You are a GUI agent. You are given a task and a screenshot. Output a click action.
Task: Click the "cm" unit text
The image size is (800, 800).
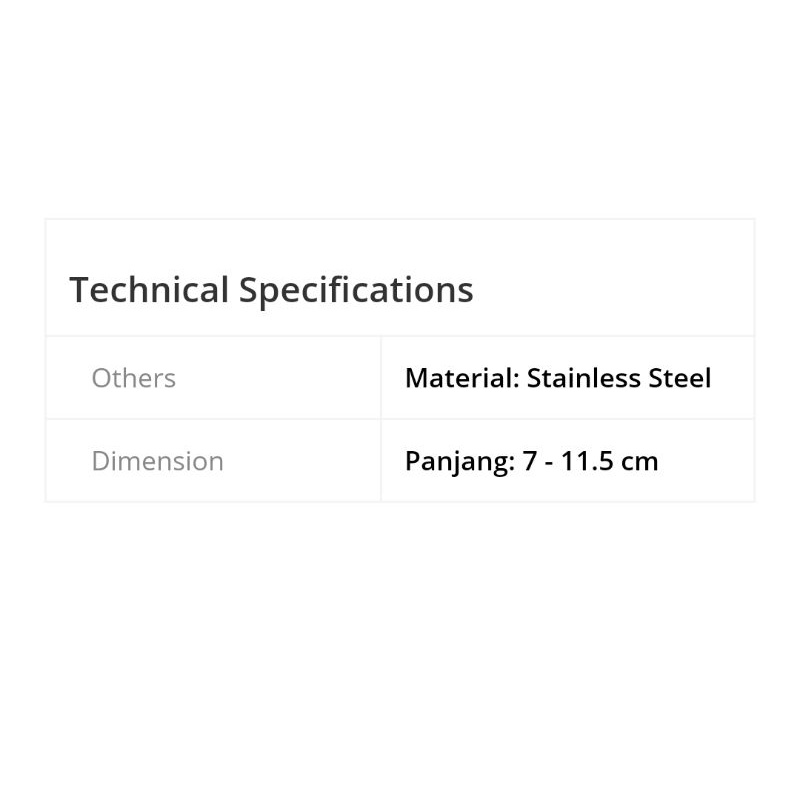pyautogui.click(x=640, y=461)
